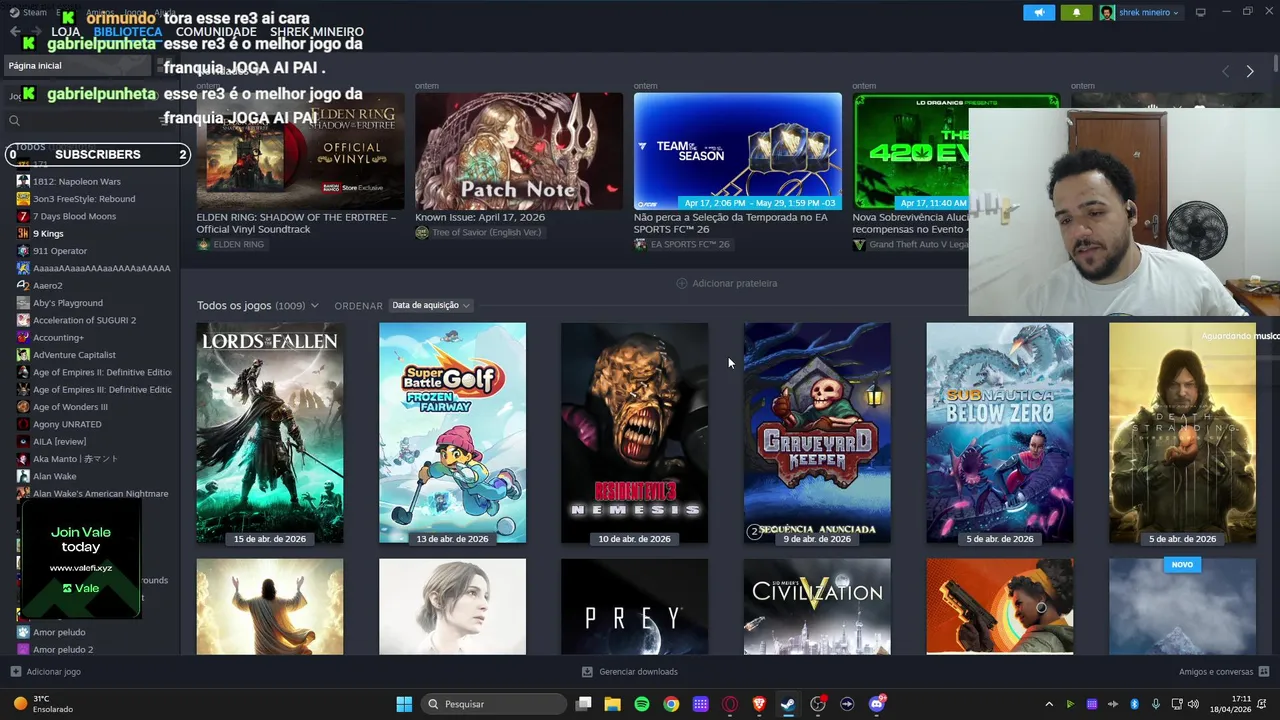Image resolution: width=1280 pixels, height=720 pixels.
Task: Open the Steam announcements megaphone button
Action: (x=1039, y=13)
